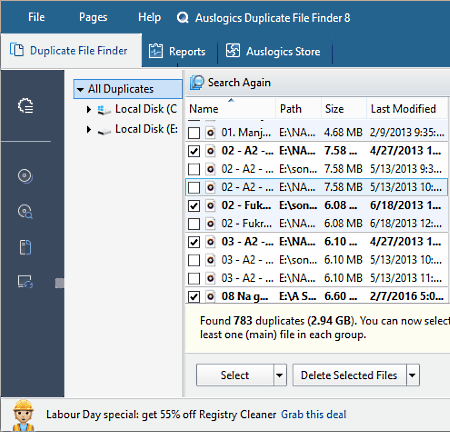Click the sidebar panel resize handle
Screen dimensions: 450x432
pyautogui.click(x=59, y=283)
